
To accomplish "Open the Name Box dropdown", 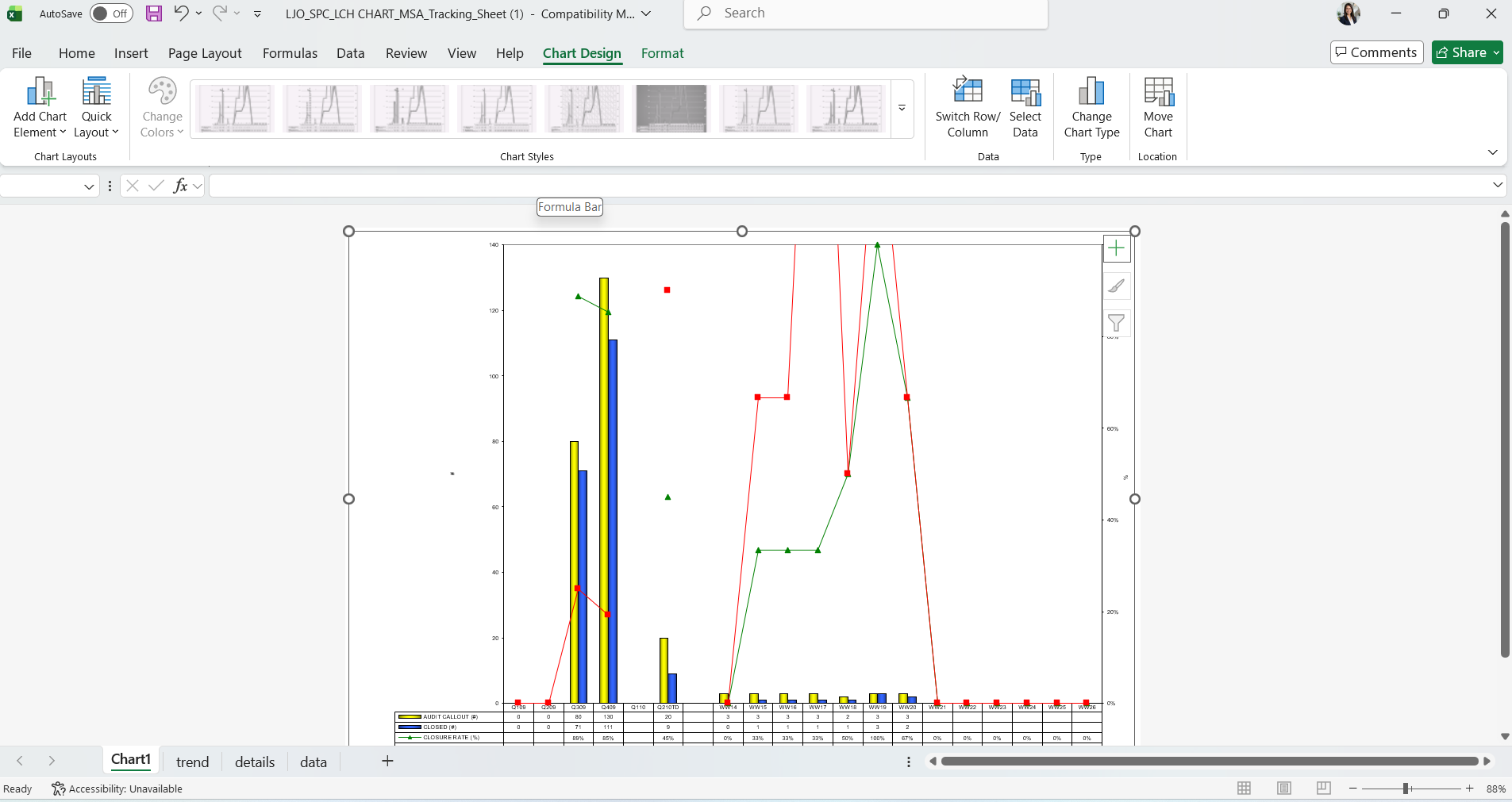I will (x=89, y=186).
